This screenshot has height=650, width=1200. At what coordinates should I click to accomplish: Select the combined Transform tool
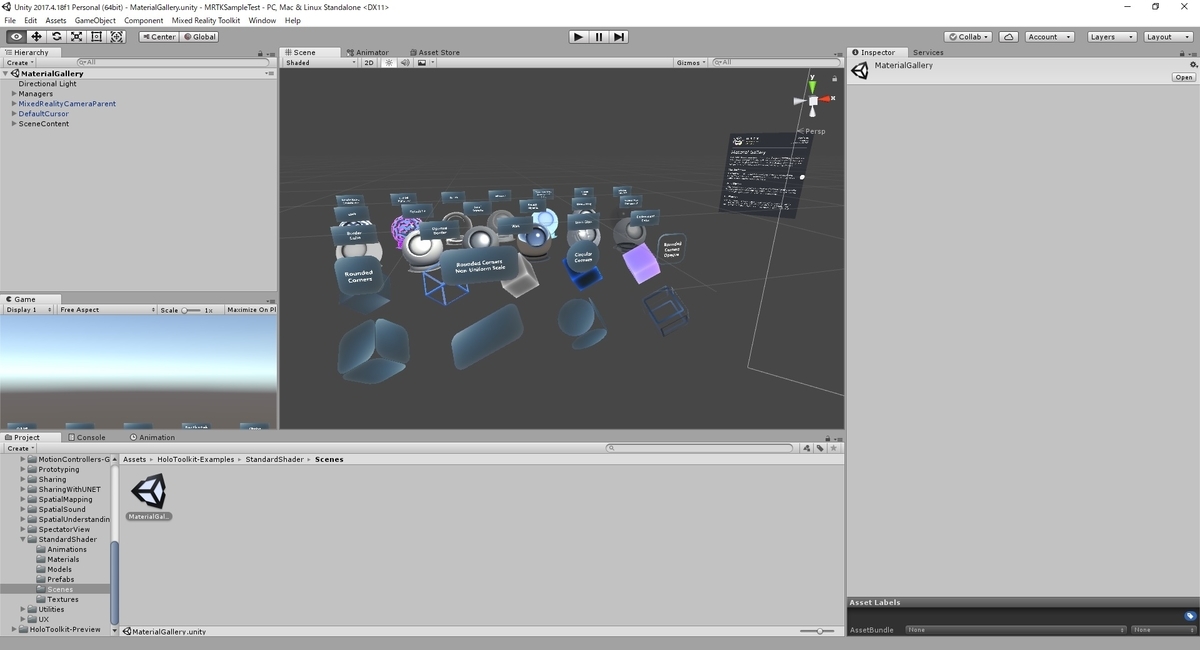pos(117,37)
